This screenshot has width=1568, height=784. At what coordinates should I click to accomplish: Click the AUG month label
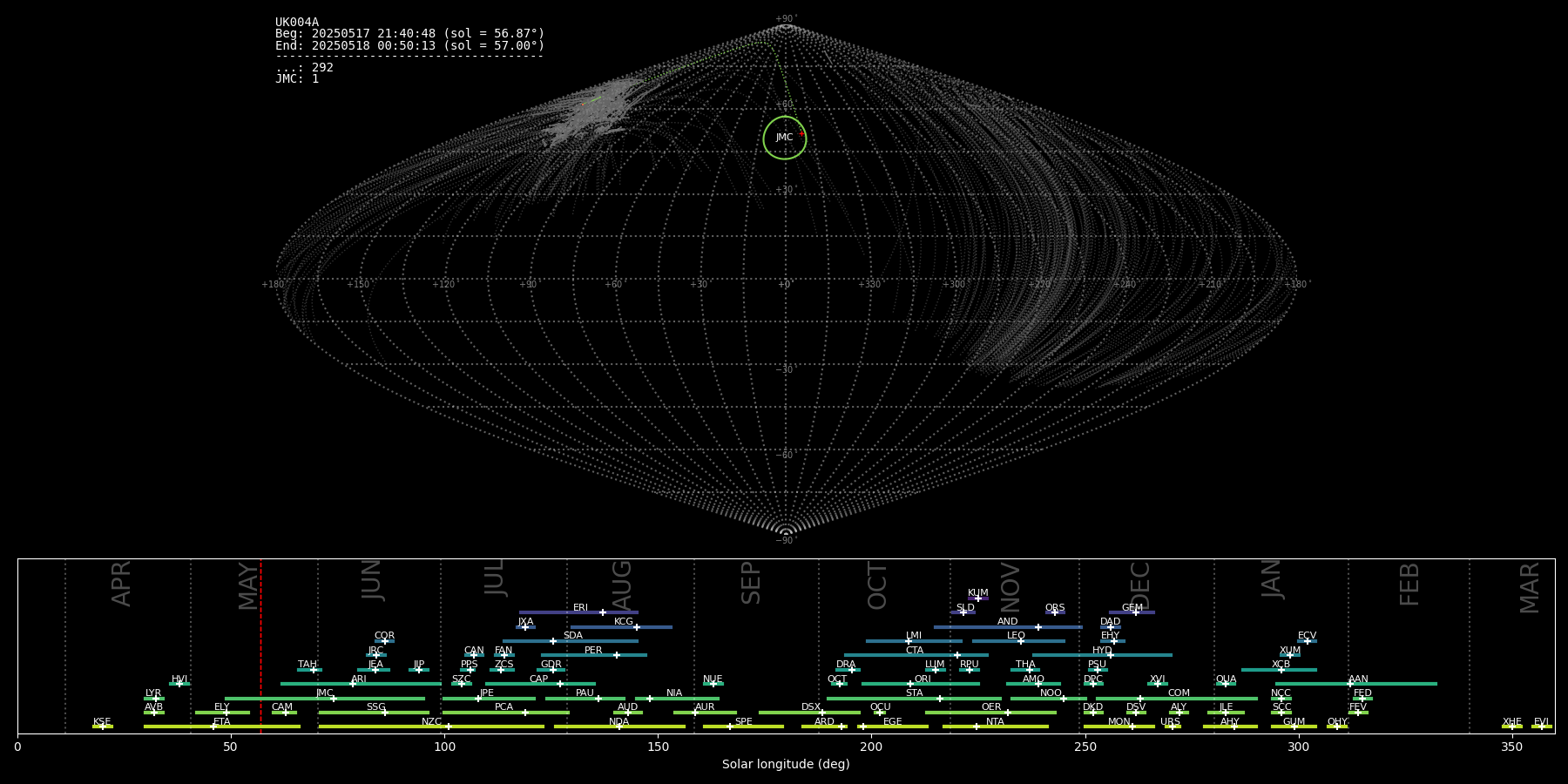tap(622, 585)
